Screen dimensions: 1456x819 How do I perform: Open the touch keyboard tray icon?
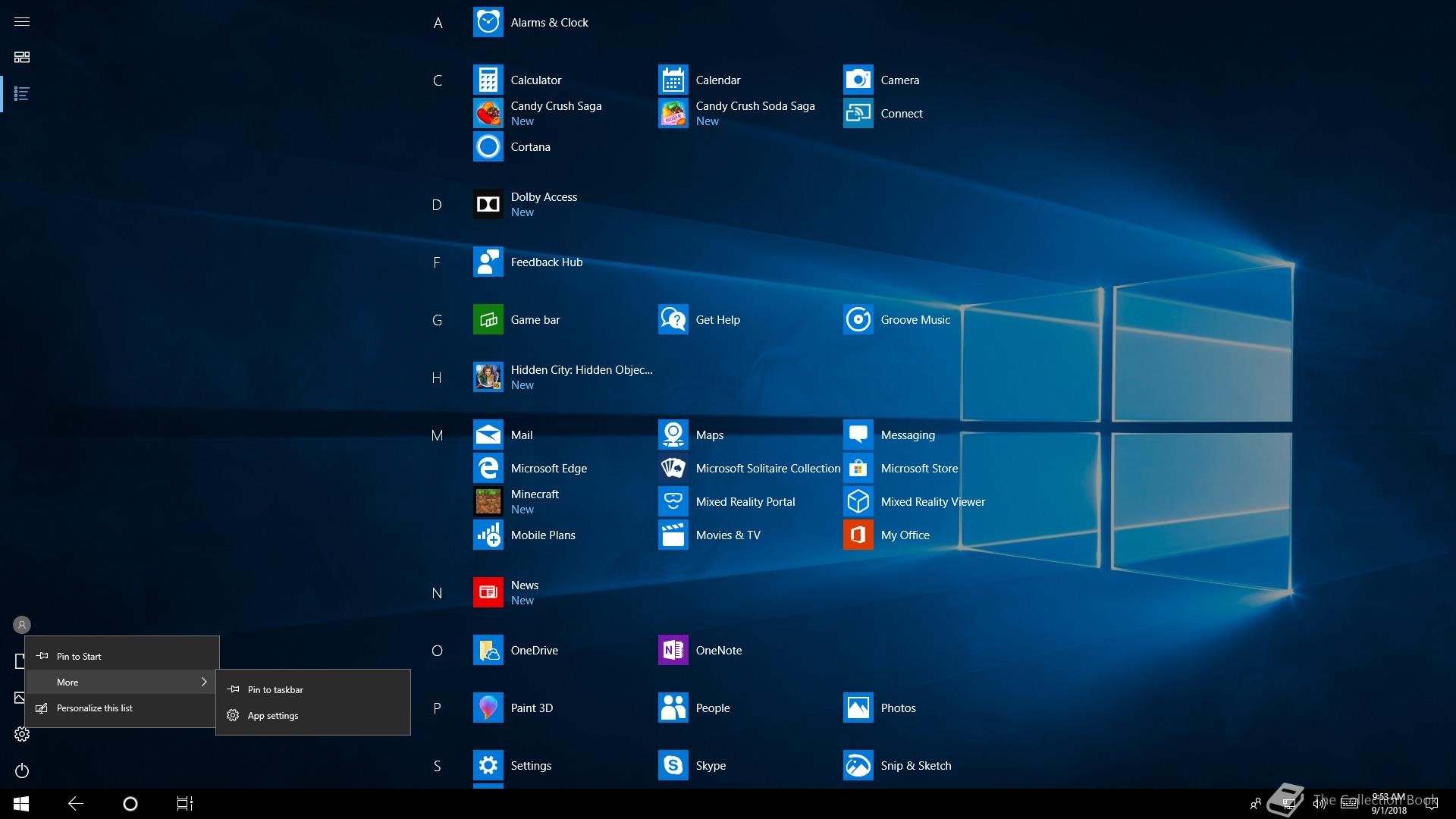[1349, 804]
